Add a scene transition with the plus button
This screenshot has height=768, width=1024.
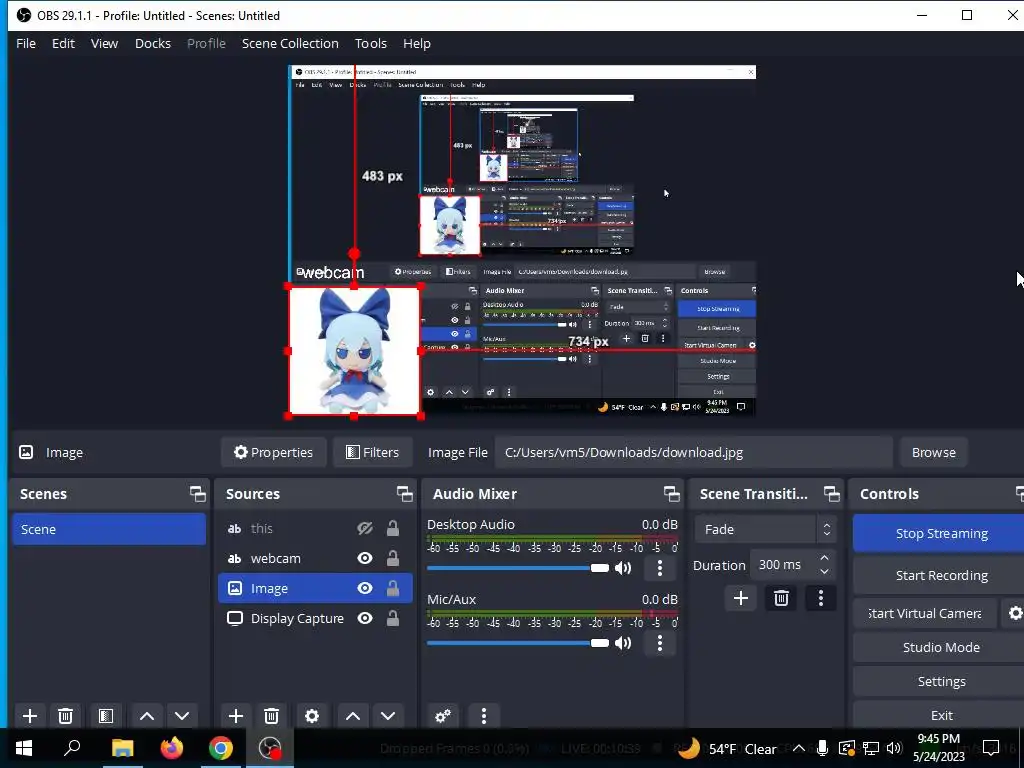click(741, 598)
